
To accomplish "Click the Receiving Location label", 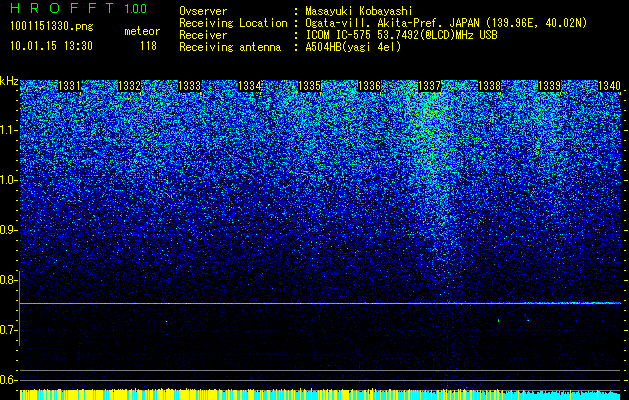I will point(233,23).
